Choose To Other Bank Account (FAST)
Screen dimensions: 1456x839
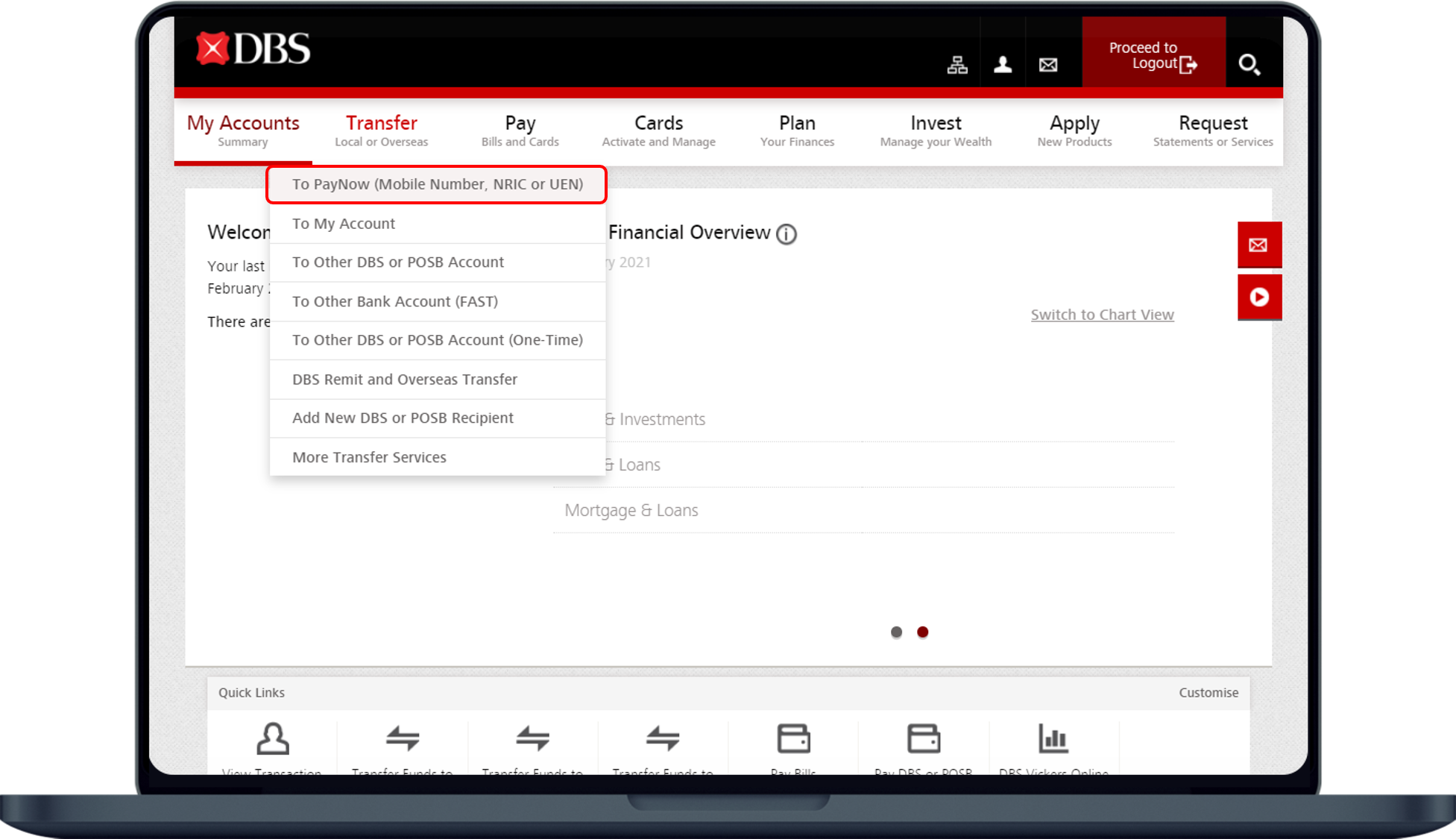point(394,301)
